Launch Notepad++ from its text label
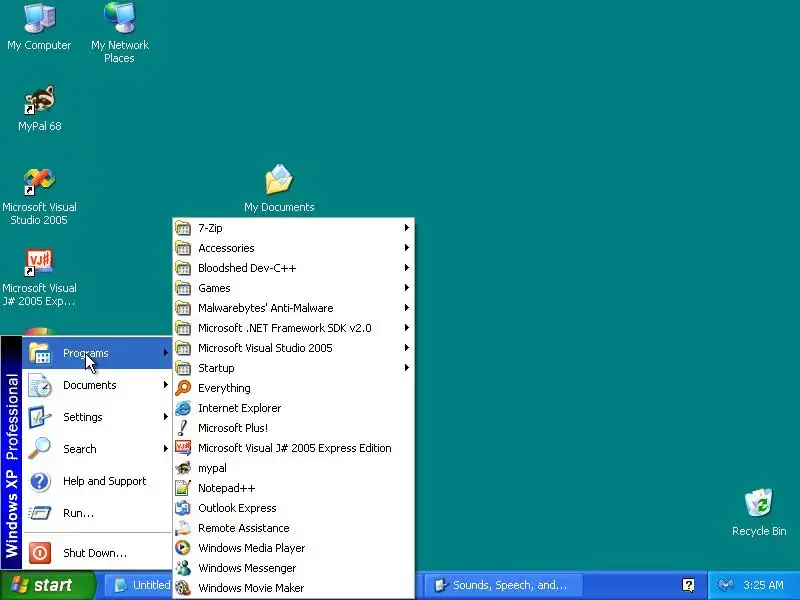This screenshot has height=600, width=800. pos(227,488)
